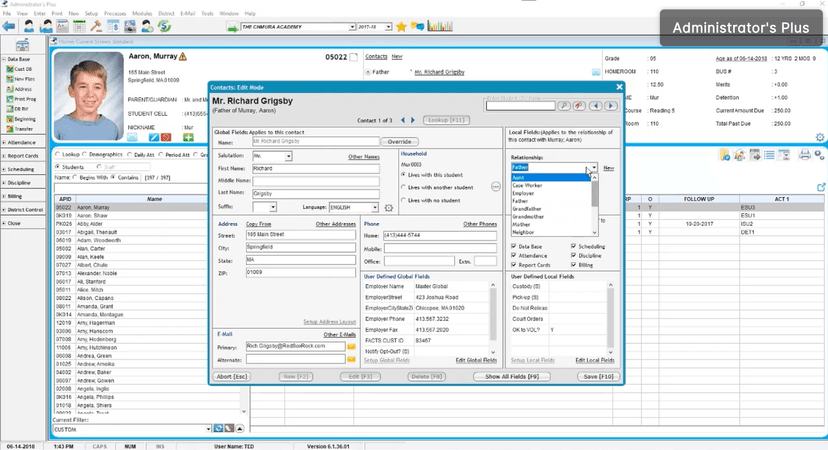Click the Save [F10] button
This screenshot has height=450, width=828.
coord(598,377)
